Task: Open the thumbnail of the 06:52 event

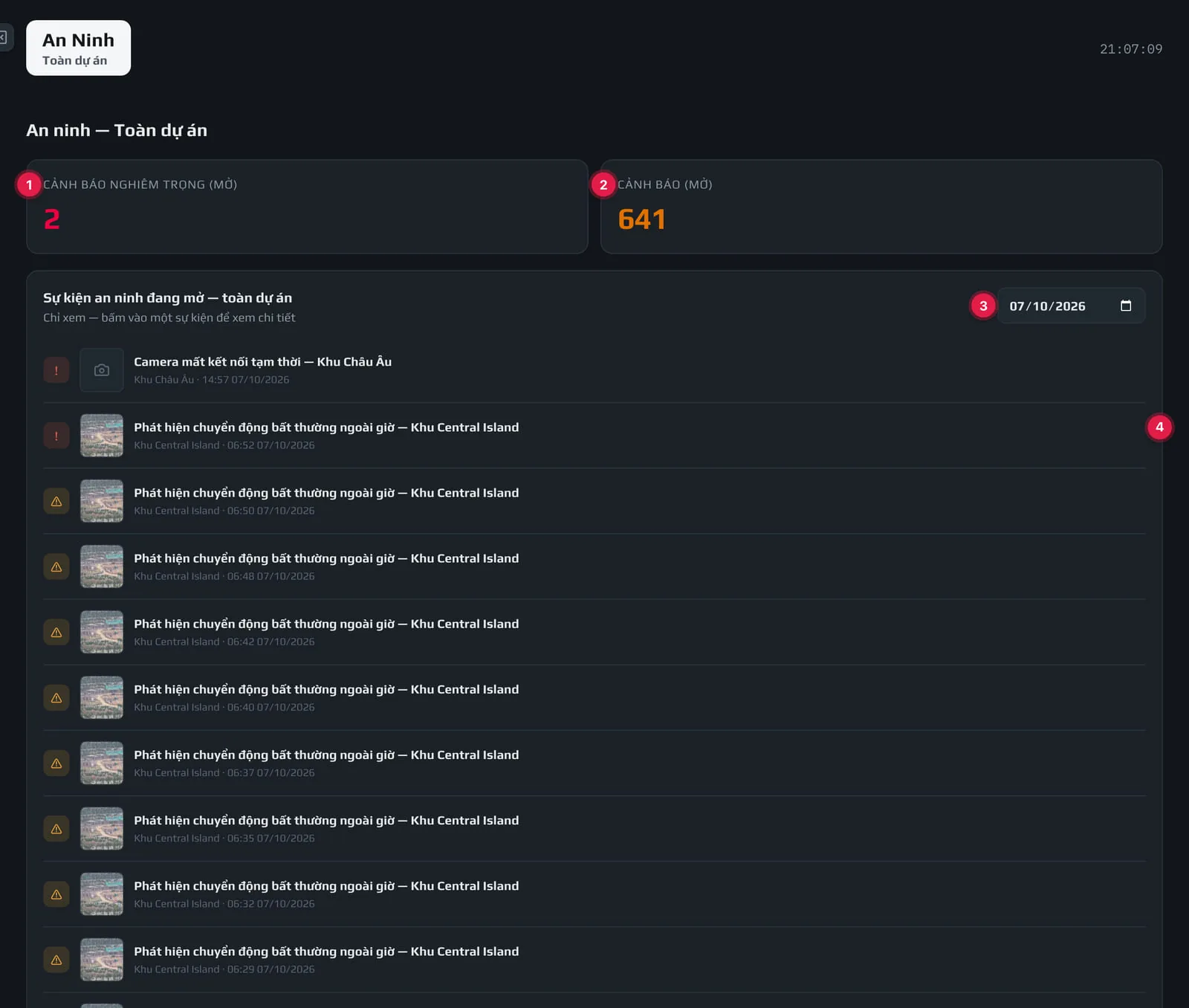Action: (x=102, y=436)
